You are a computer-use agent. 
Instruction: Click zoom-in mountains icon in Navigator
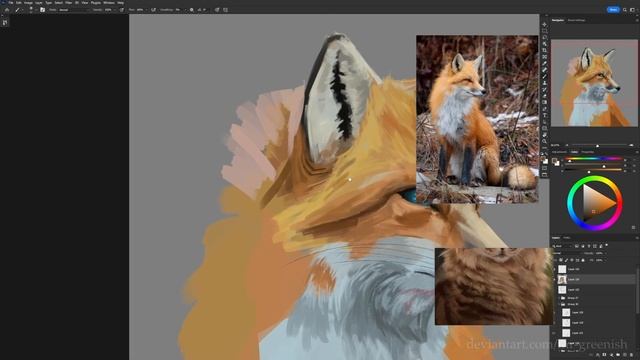[631, 145]
